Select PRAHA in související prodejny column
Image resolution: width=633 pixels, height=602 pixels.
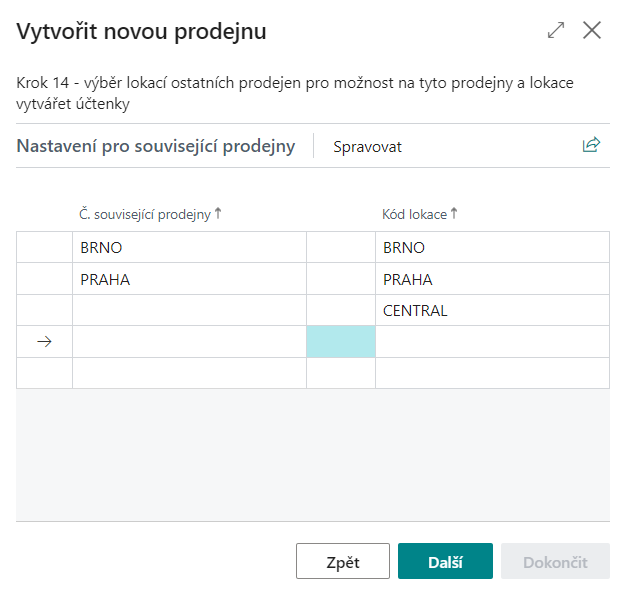189,279
